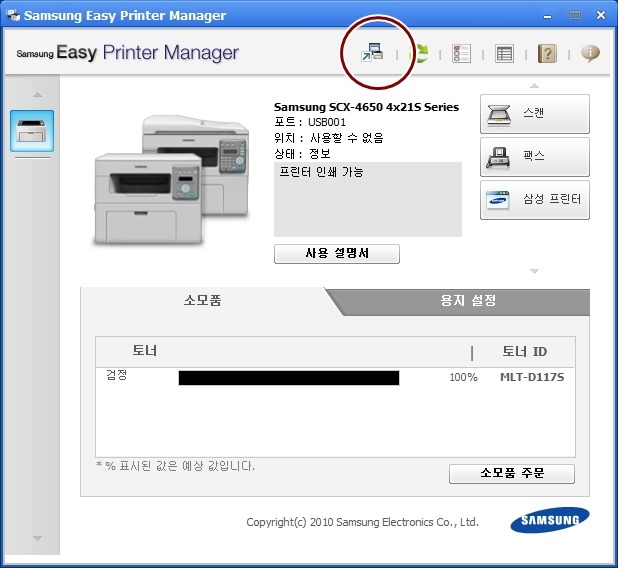Click the 소모품 주문 order button
618x568 pixels.
point(512,473)
